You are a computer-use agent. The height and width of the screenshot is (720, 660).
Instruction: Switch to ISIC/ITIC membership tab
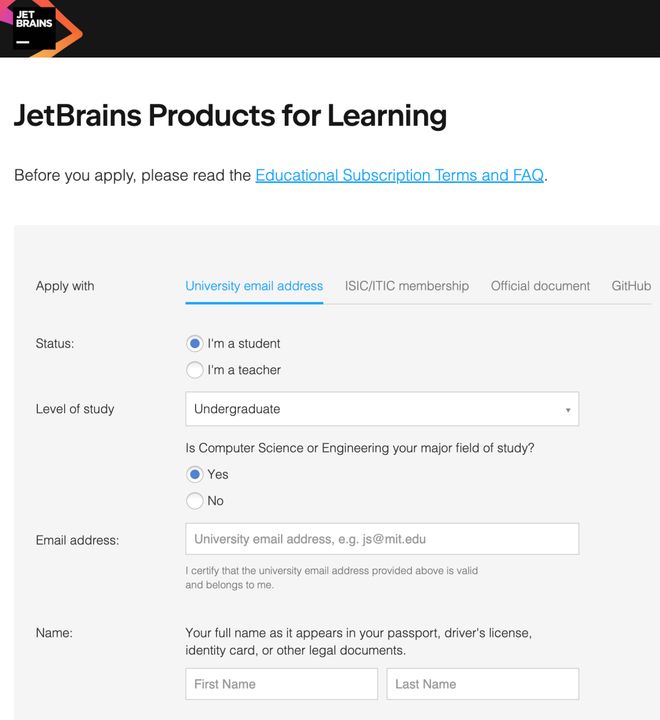point(406,286)
